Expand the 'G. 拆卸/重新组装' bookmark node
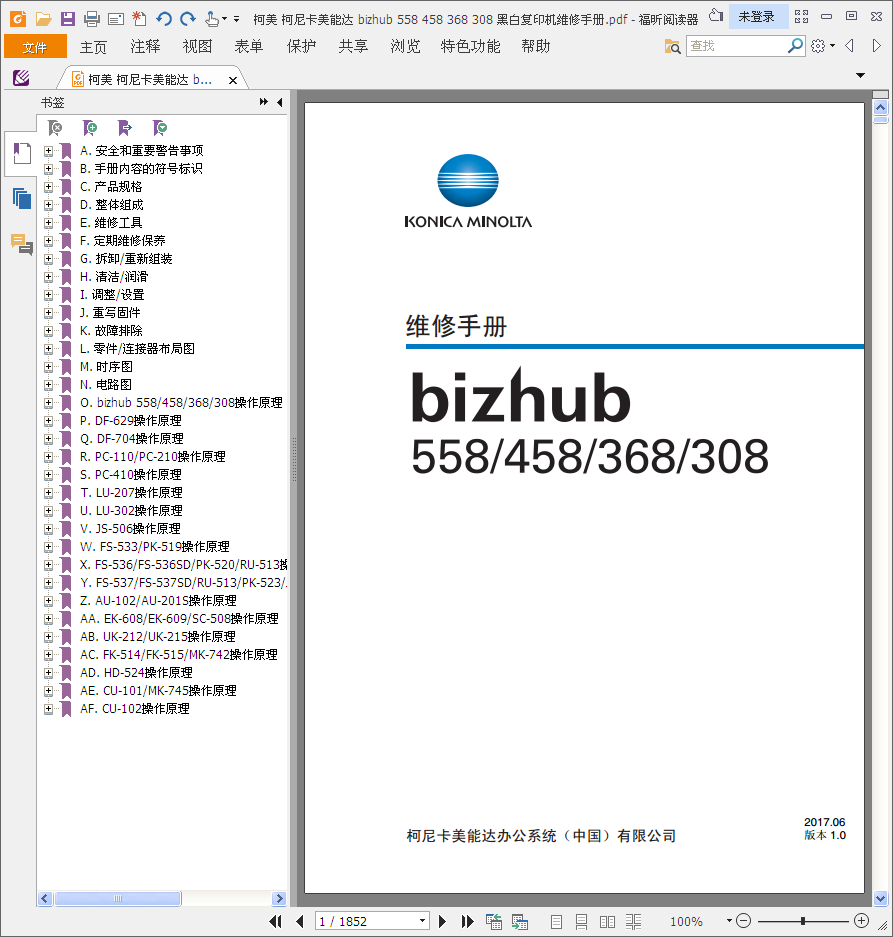The width and height of the screenshot is (893, 937). [48, 259]
